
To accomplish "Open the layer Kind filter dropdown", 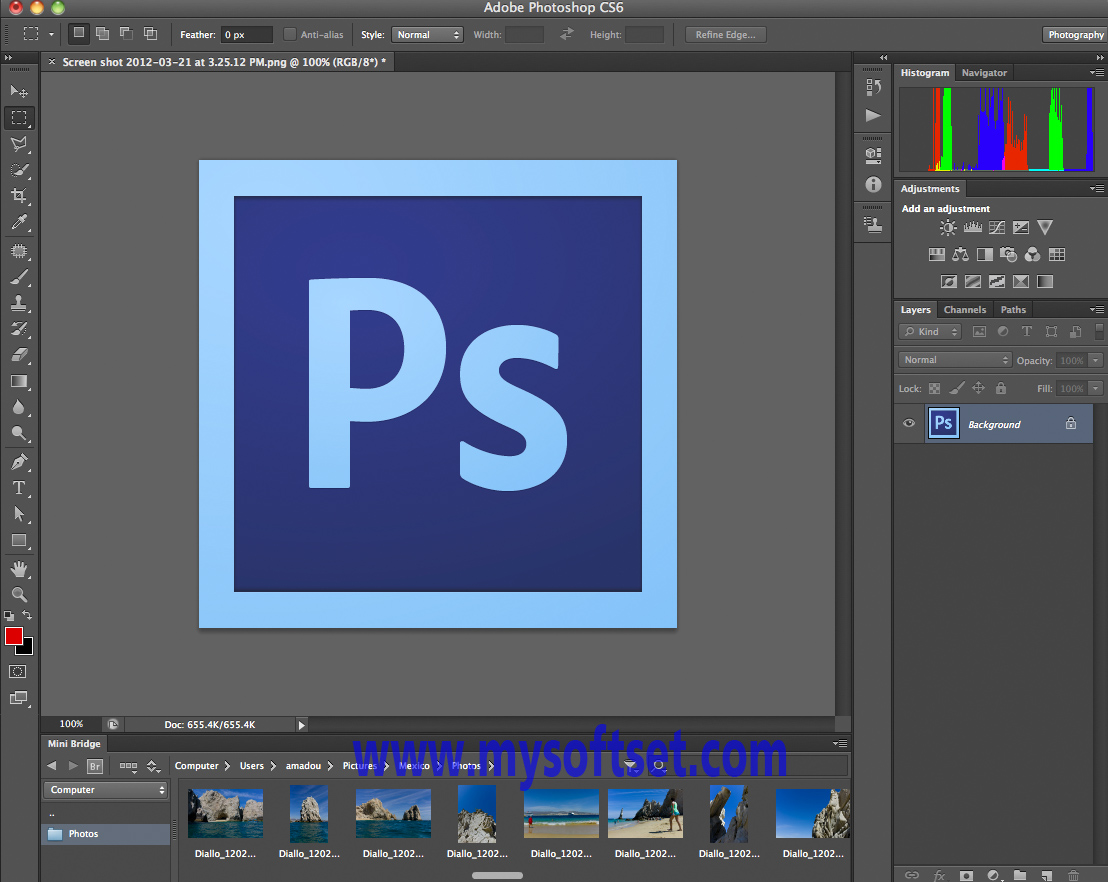I will [930, 331].
